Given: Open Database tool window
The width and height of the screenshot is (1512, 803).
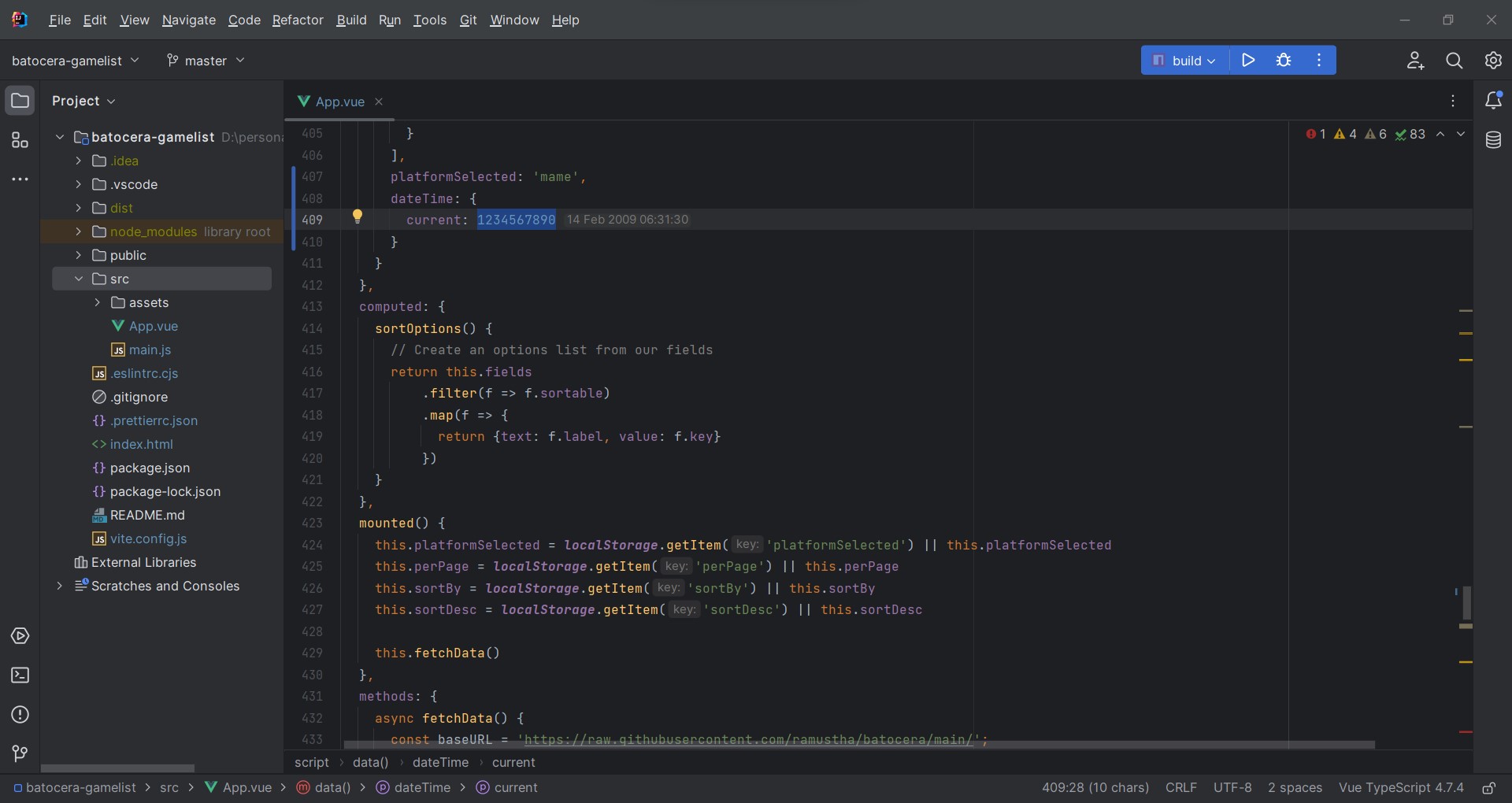Looking at the screenshot, I should point(1493,140).
